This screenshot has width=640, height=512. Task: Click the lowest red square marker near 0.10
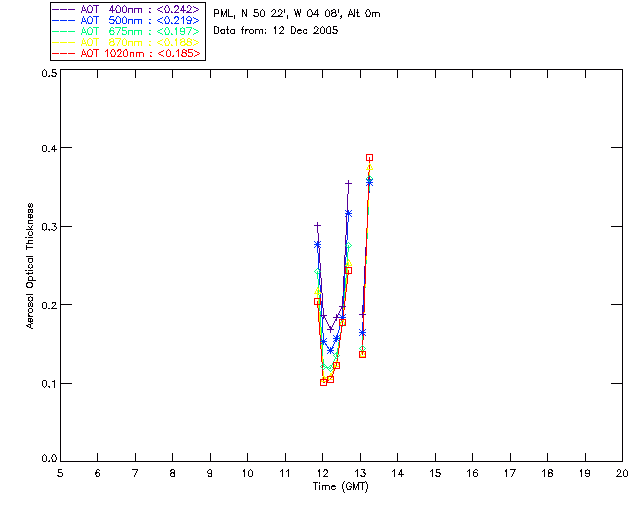(324, 382)
